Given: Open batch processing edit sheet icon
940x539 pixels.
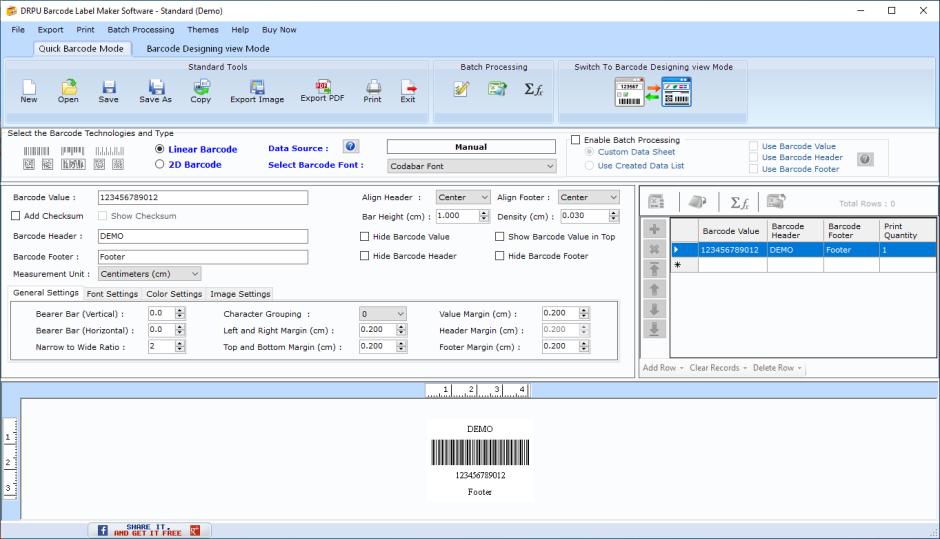Looking at the screenshot, I should coord(461,89).
